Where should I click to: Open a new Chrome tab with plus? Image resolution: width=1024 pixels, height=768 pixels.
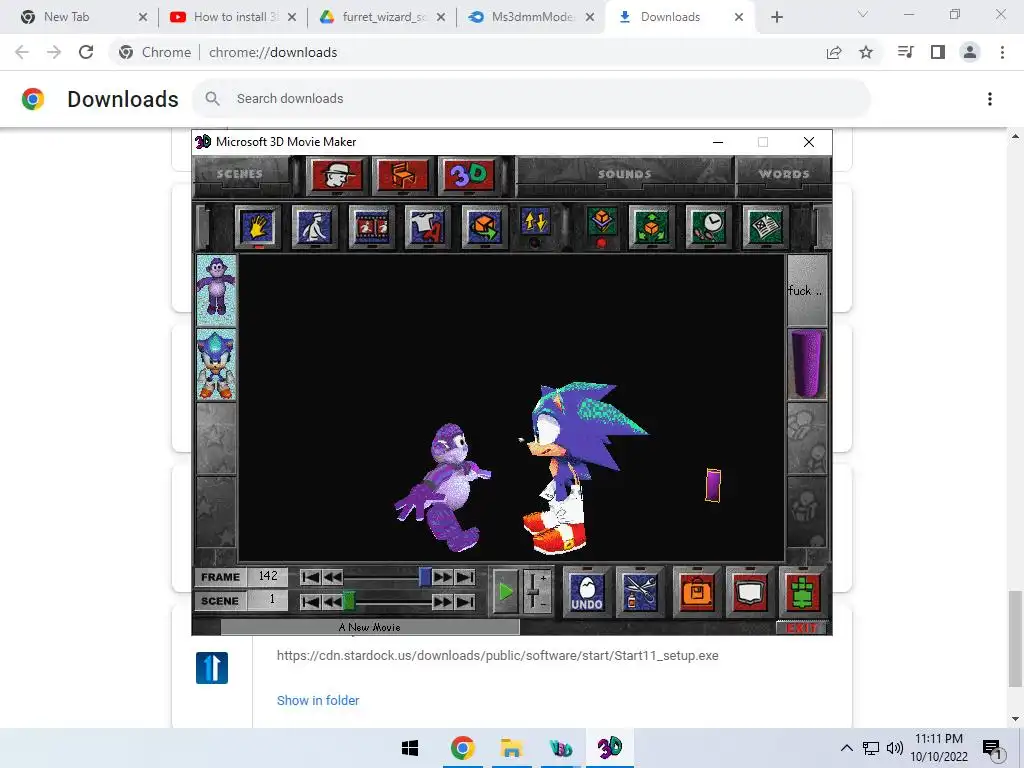[x=776, y=17]
